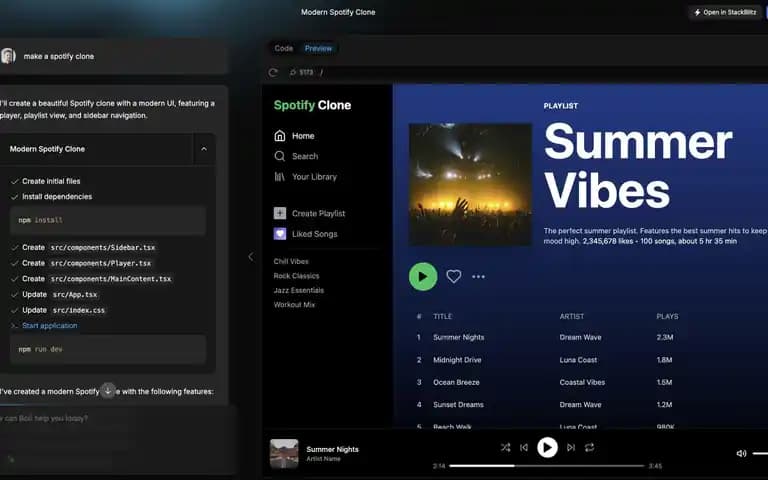Click the Home icon in the Spotify sidebar
The width and height of the screenshot is (768, 480).
pos(280,136)
